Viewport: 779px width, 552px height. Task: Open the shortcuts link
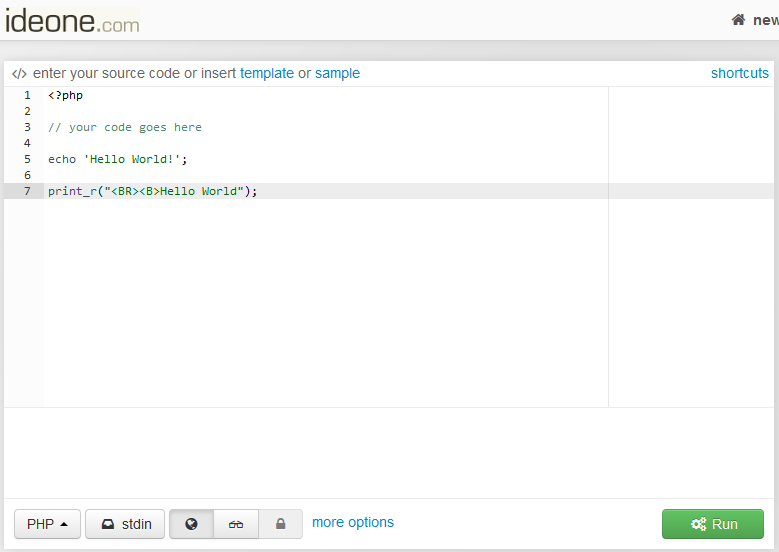click(x=739, y=73)
